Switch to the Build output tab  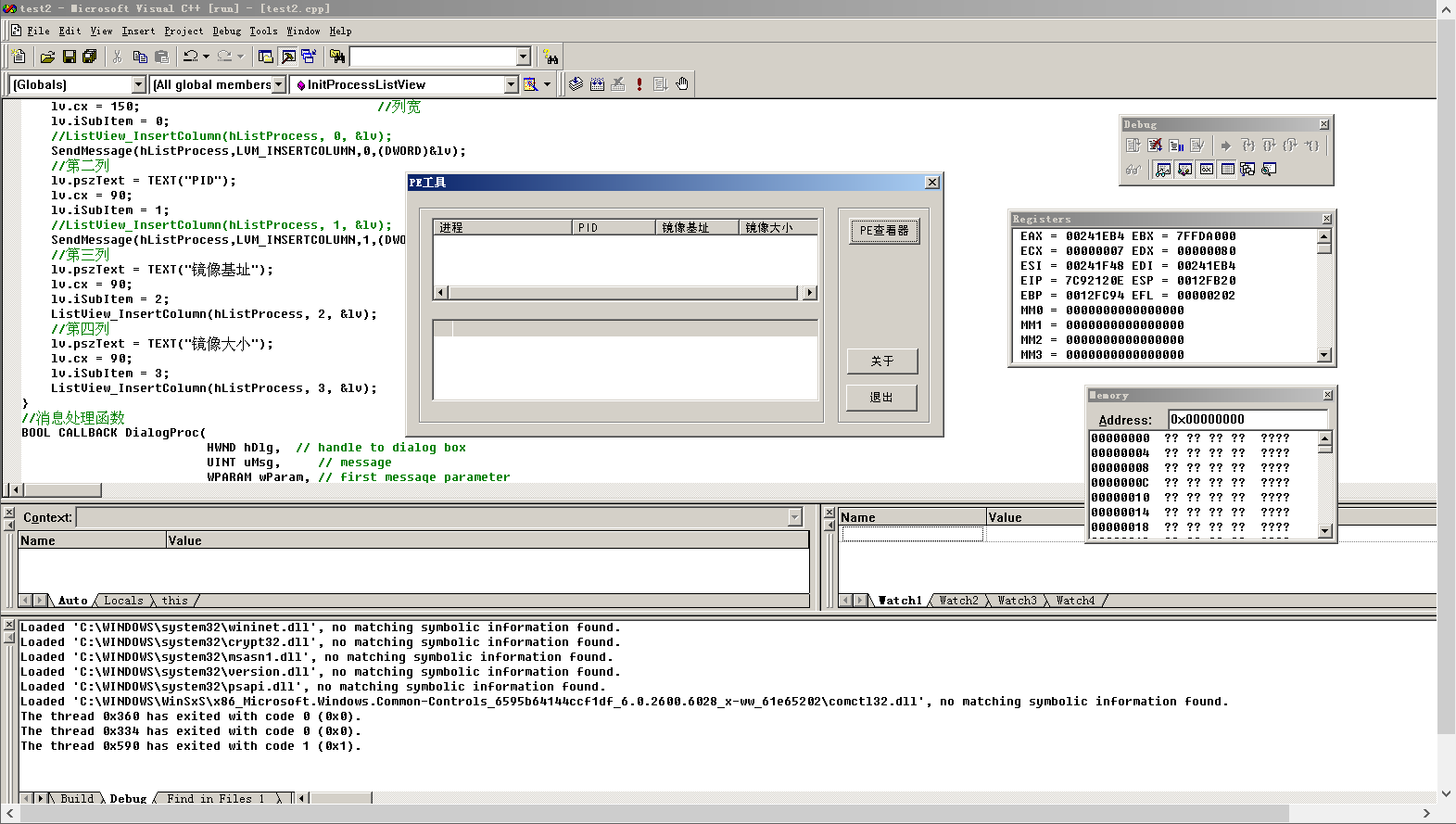click(77, 798)
